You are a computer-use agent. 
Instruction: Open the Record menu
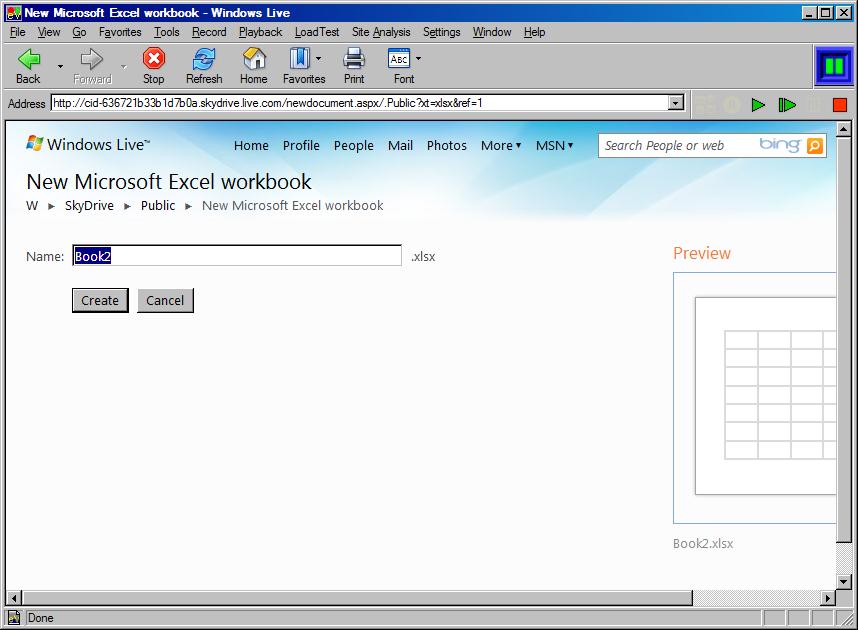[209, 32]
